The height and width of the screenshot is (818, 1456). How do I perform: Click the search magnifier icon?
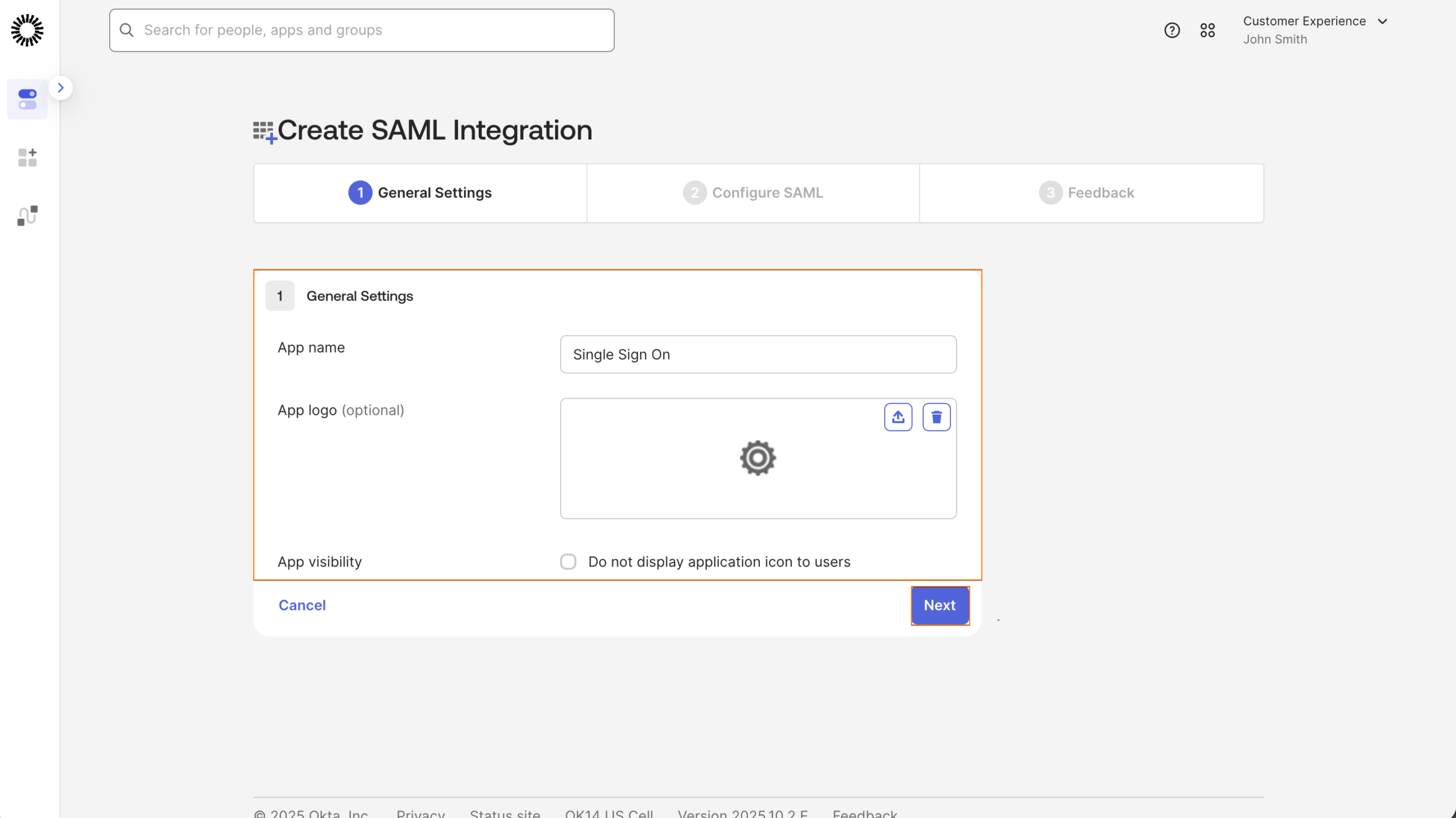[x=126, y=30]
